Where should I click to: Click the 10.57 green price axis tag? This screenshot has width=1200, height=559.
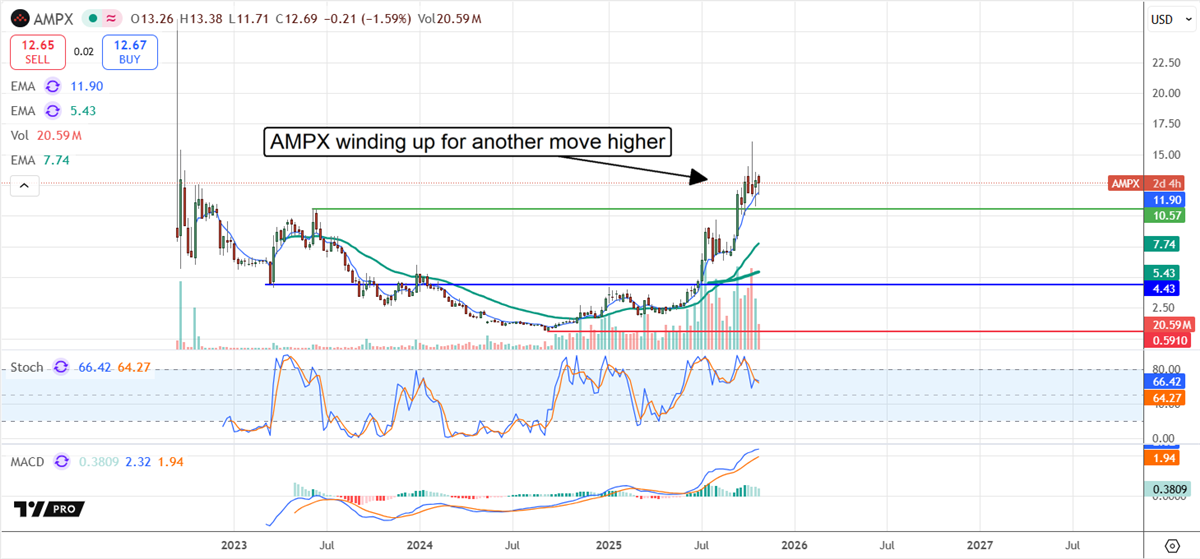[1162, 216]
